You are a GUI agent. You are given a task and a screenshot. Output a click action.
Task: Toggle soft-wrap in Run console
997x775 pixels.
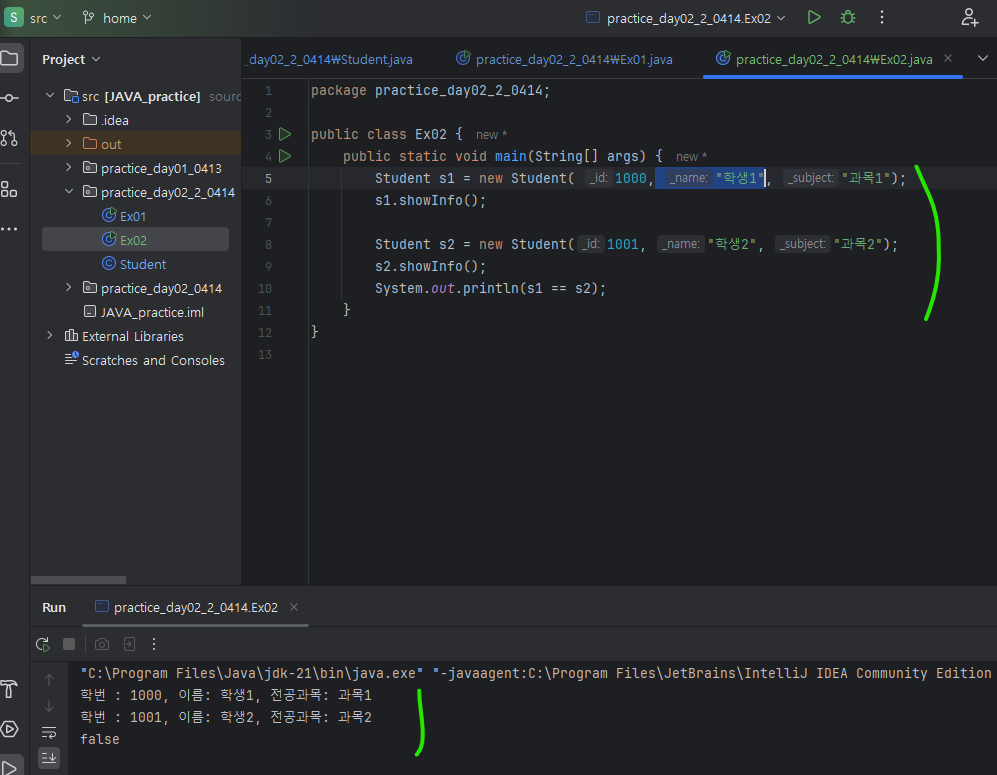coord(49,732)
